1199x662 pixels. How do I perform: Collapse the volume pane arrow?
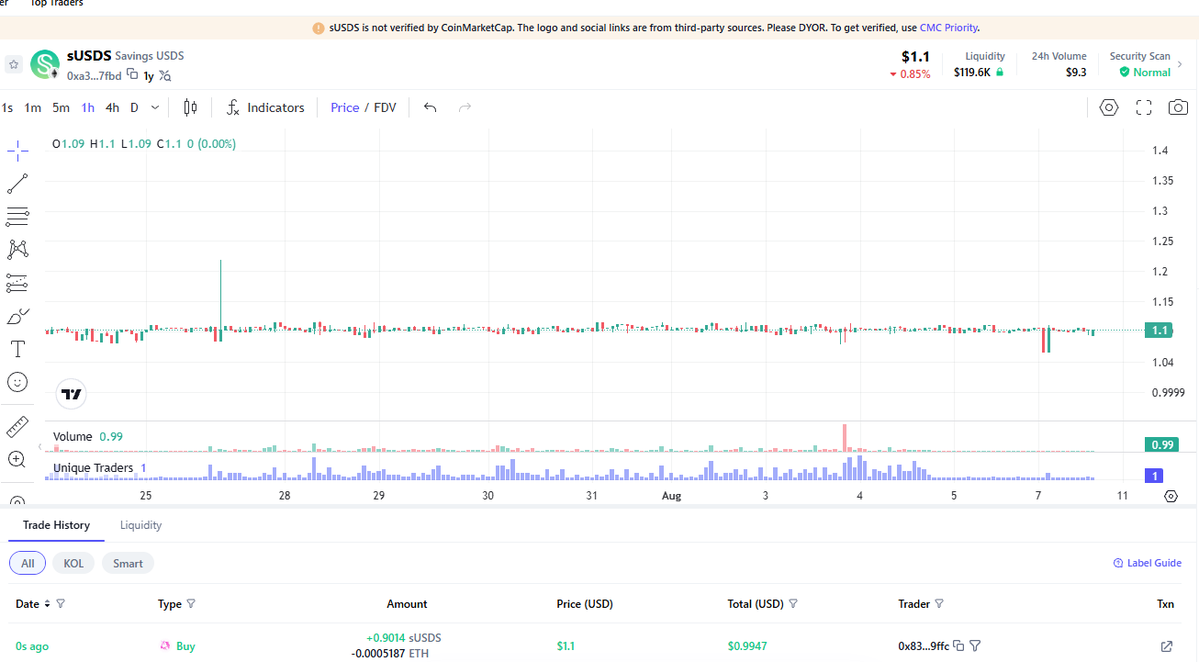(40, 447)
